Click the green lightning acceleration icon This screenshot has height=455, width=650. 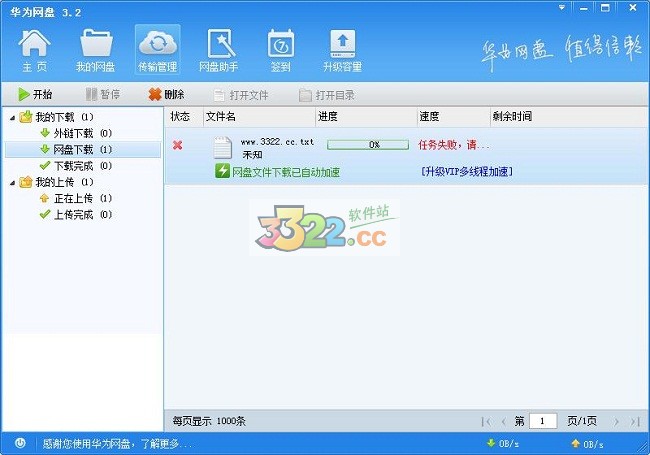tap(222, 171)
